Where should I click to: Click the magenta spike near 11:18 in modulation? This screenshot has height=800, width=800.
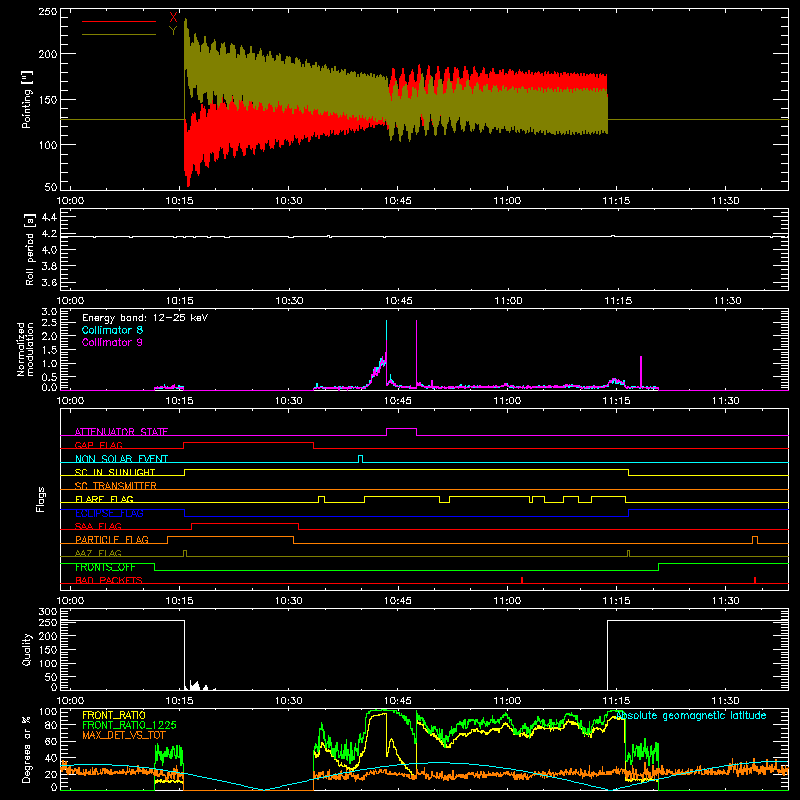point(641,372)
